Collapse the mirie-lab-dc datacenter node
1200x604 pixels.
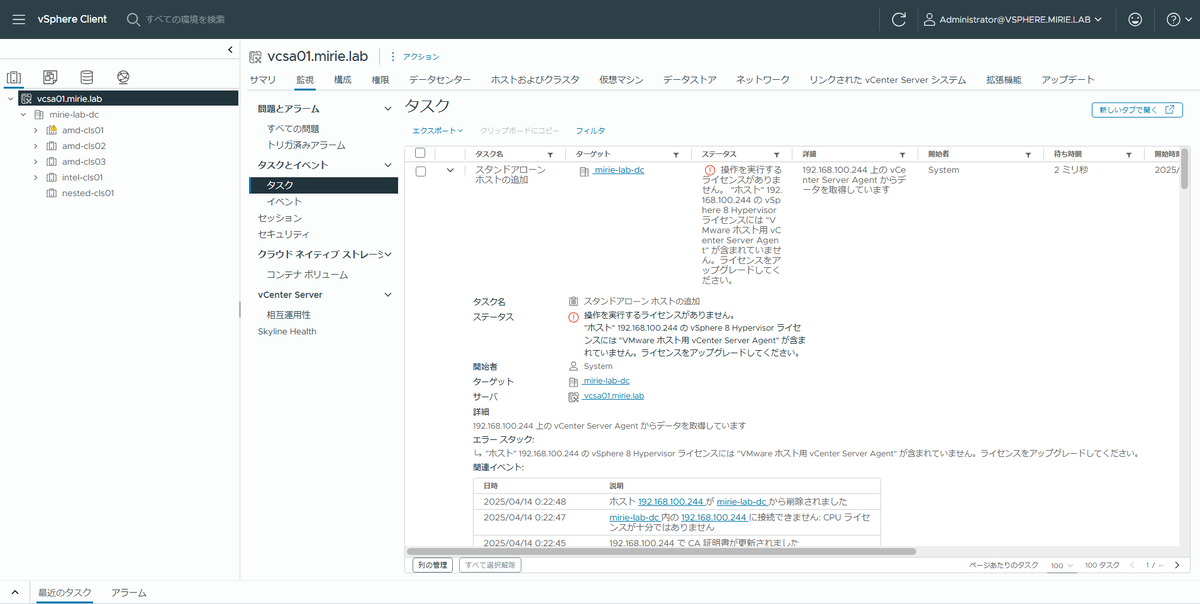(23, 114)
